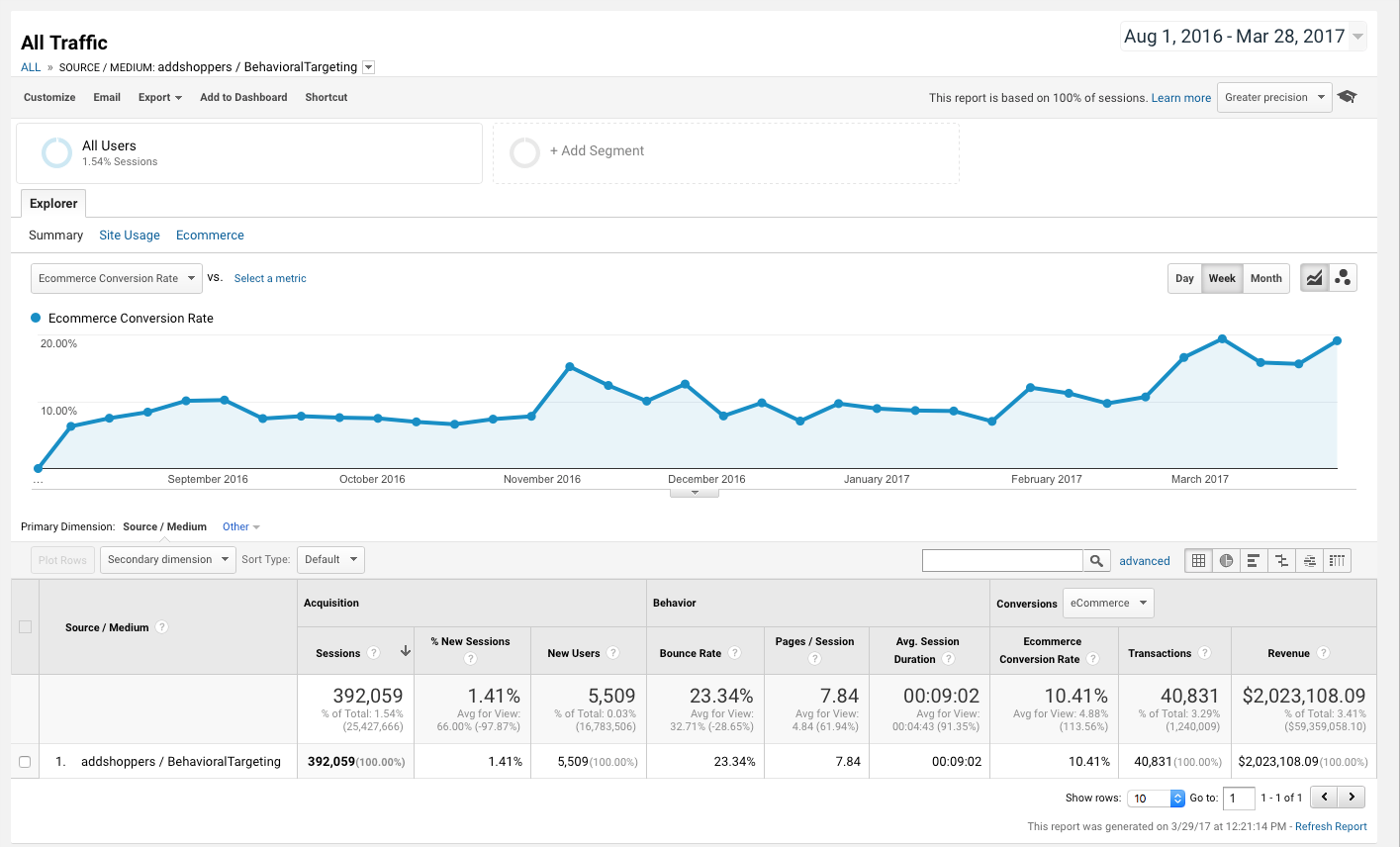
Task: Open help icon beside Bounce Rate
Action: pos(734,653)
